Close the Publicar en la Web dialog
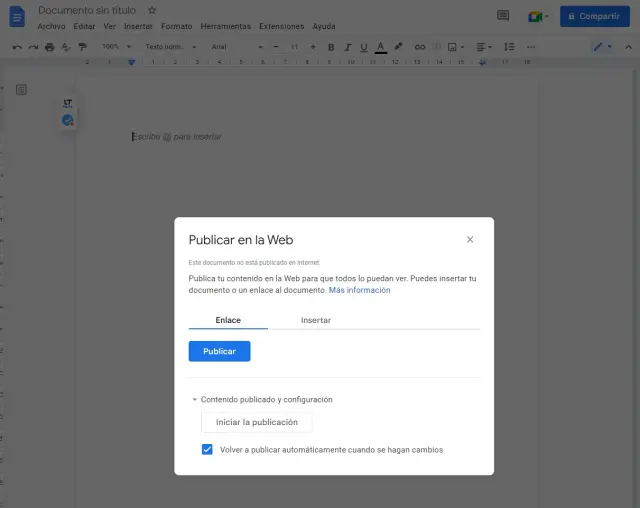640x508 pixels. click(470, 239)
